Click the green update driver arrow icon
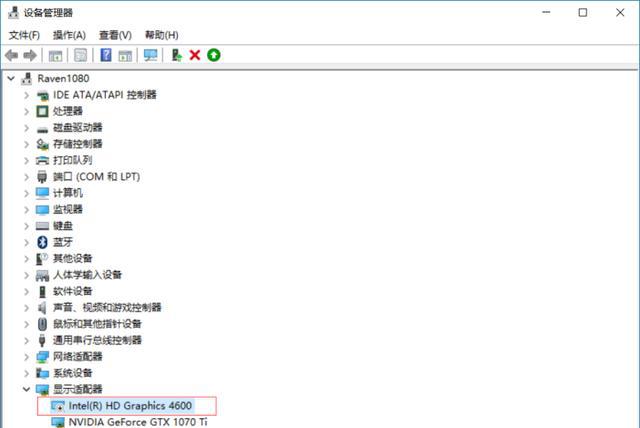Viewport: 640px width, 428px height. tap(213, 55)
